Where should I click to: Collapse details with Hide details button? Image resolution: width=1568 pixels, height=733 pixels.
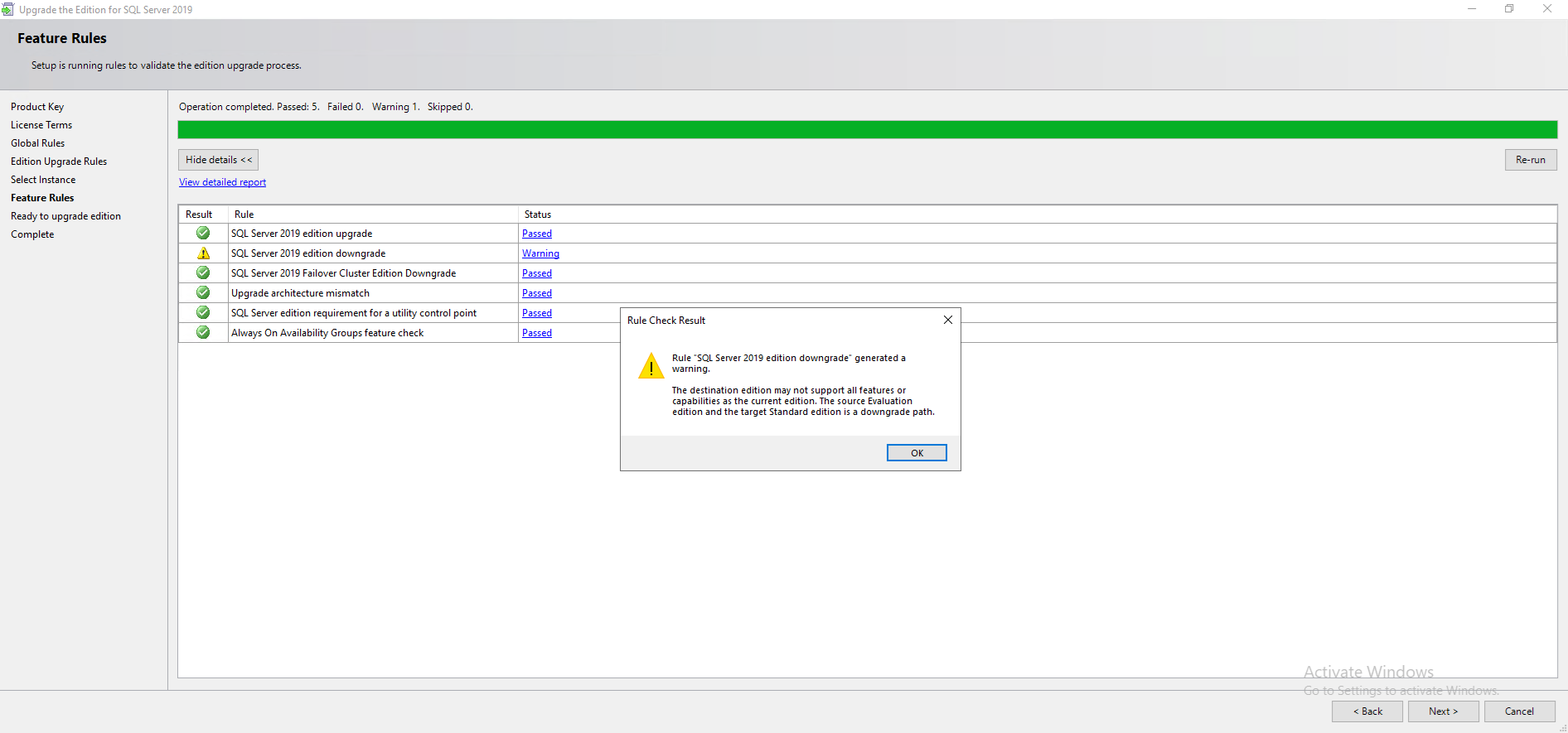click(x=219, y=160)
